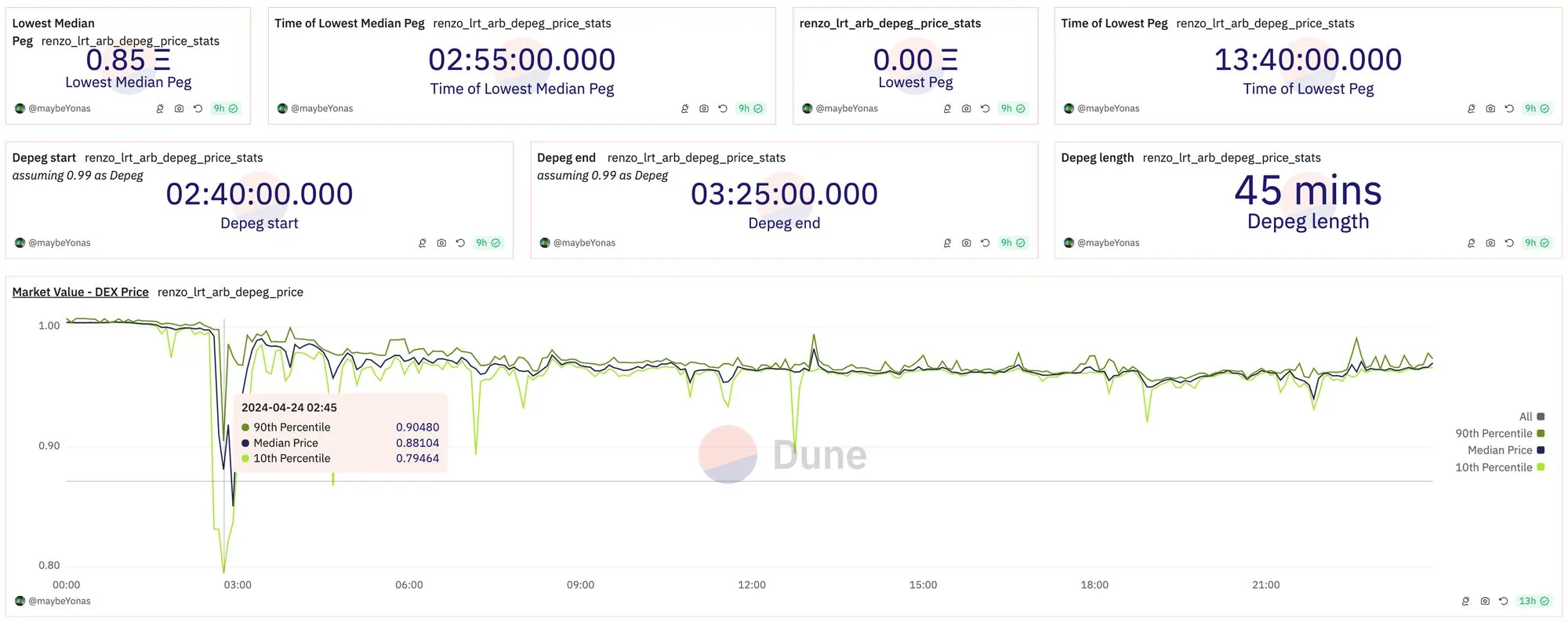Open query source icon on Depeg end card
Image resolution: width=1568 pixels, height=622 pixels.
[947, 243]
